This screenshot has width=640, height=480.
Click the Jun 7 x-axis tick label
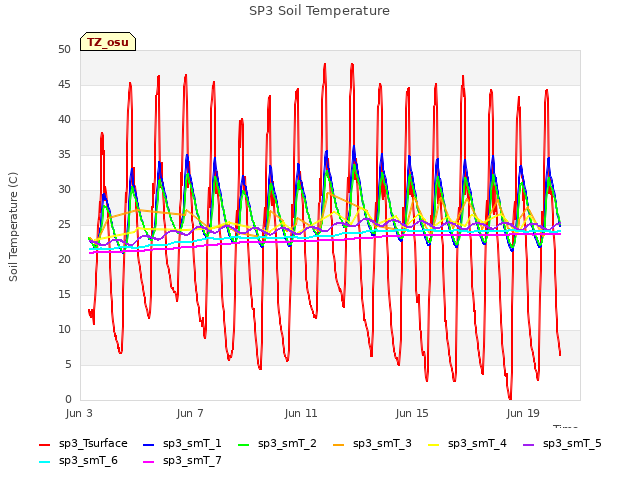click(190, 413)
